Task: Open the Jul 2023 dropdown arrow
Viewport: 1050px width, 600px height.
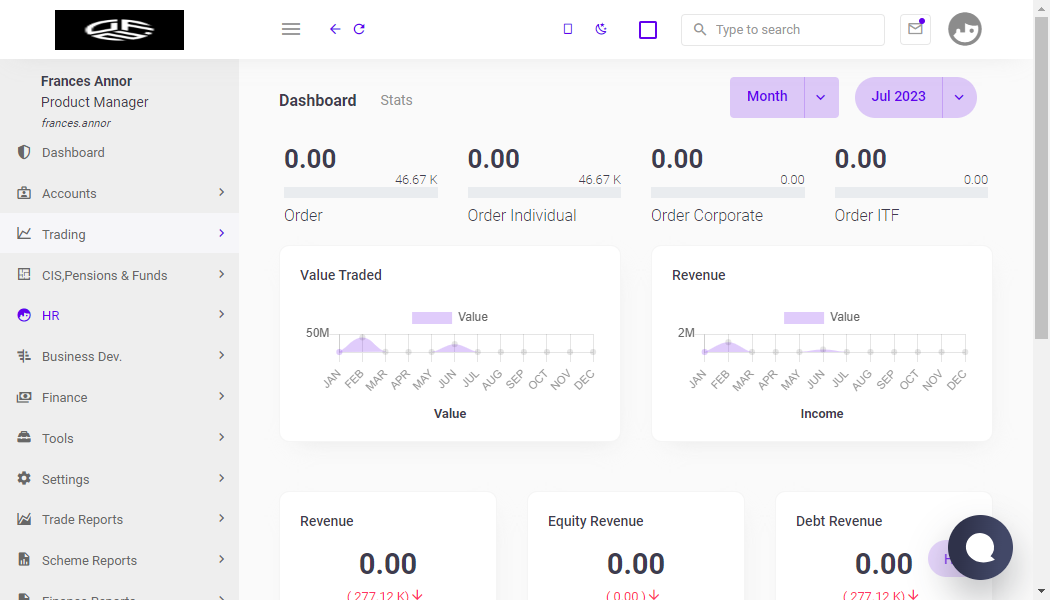Action: point(959,97)
